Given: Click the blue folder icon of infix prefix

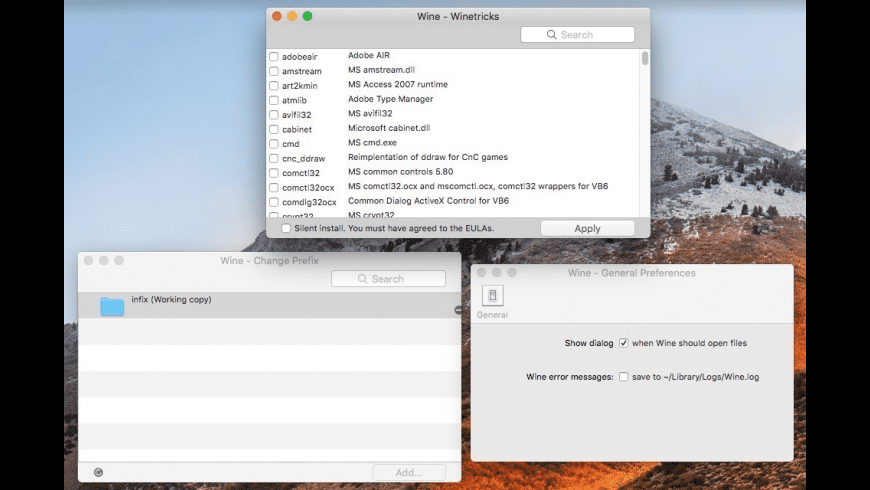Looking at the screenshot, I should (x=112, y=306).
